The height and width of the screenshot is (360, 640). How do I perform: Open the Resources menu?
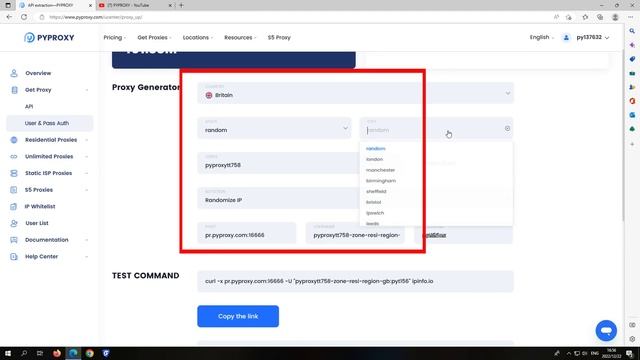pyautogui.click(x=240, y=38)
